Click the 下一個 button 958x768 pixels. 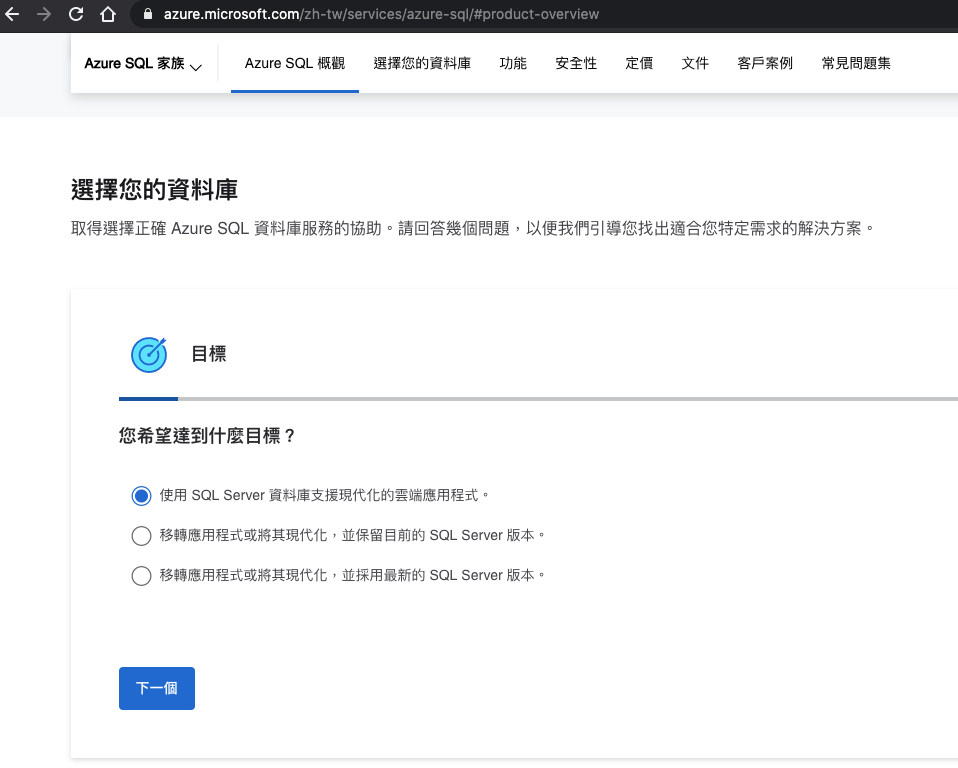(x=157, y=689)
